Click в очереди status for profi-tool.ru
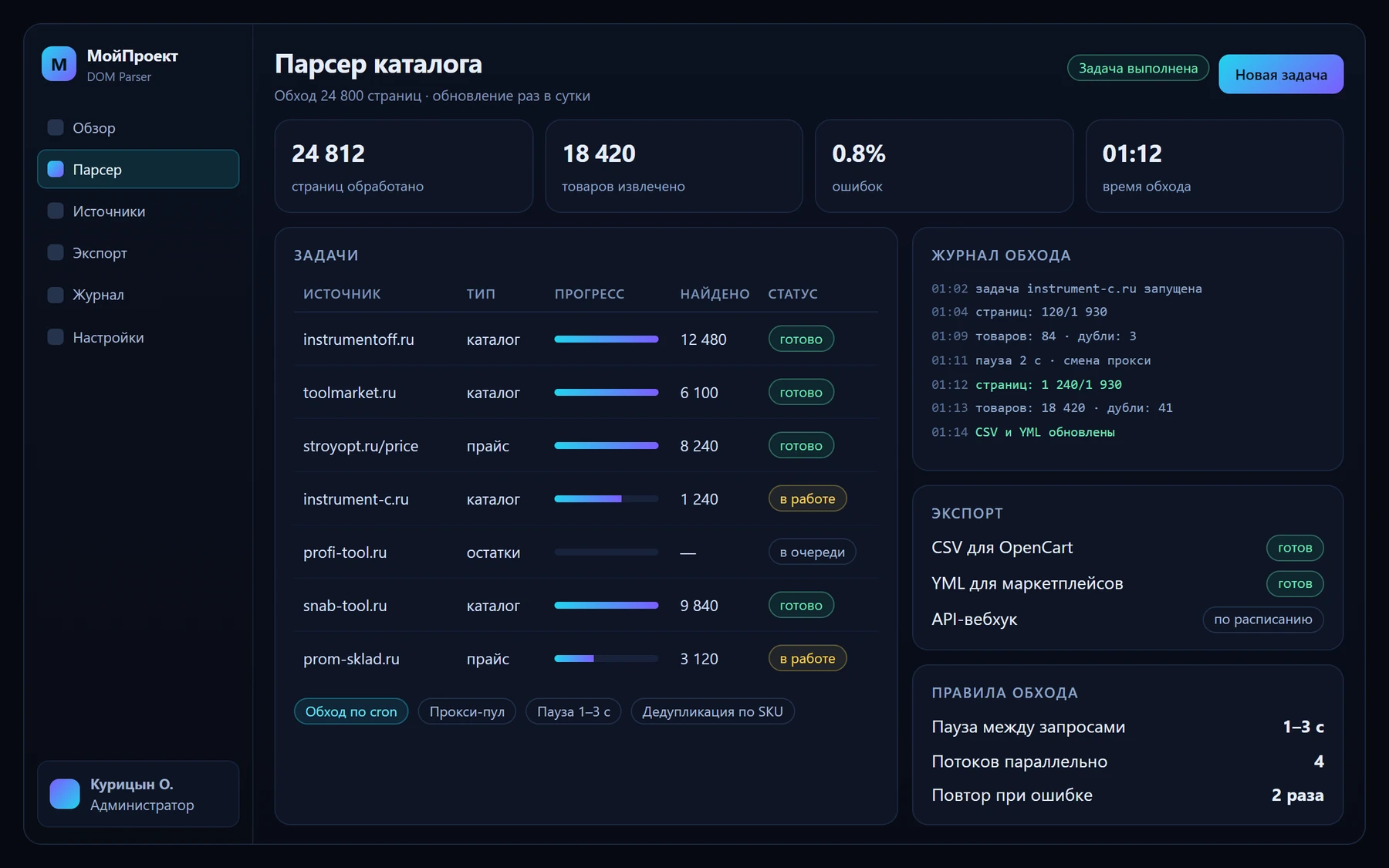Viewport: 1389px width, 868px height. tap(812, 552)
